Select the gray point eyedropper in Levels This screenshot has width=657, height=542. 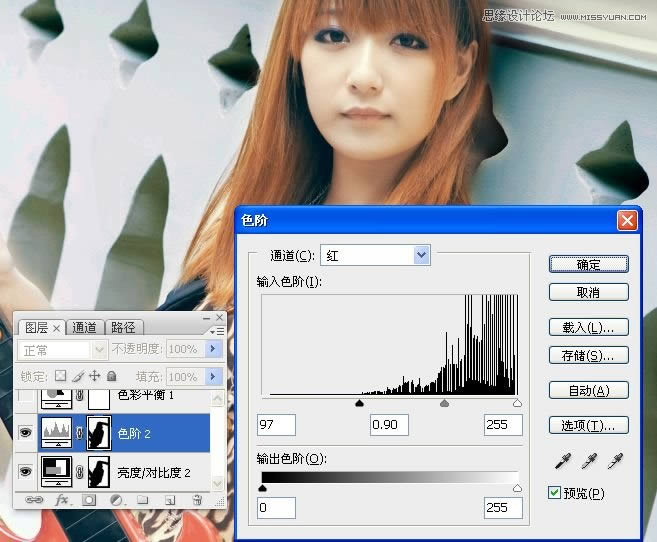tap(591, 461)
